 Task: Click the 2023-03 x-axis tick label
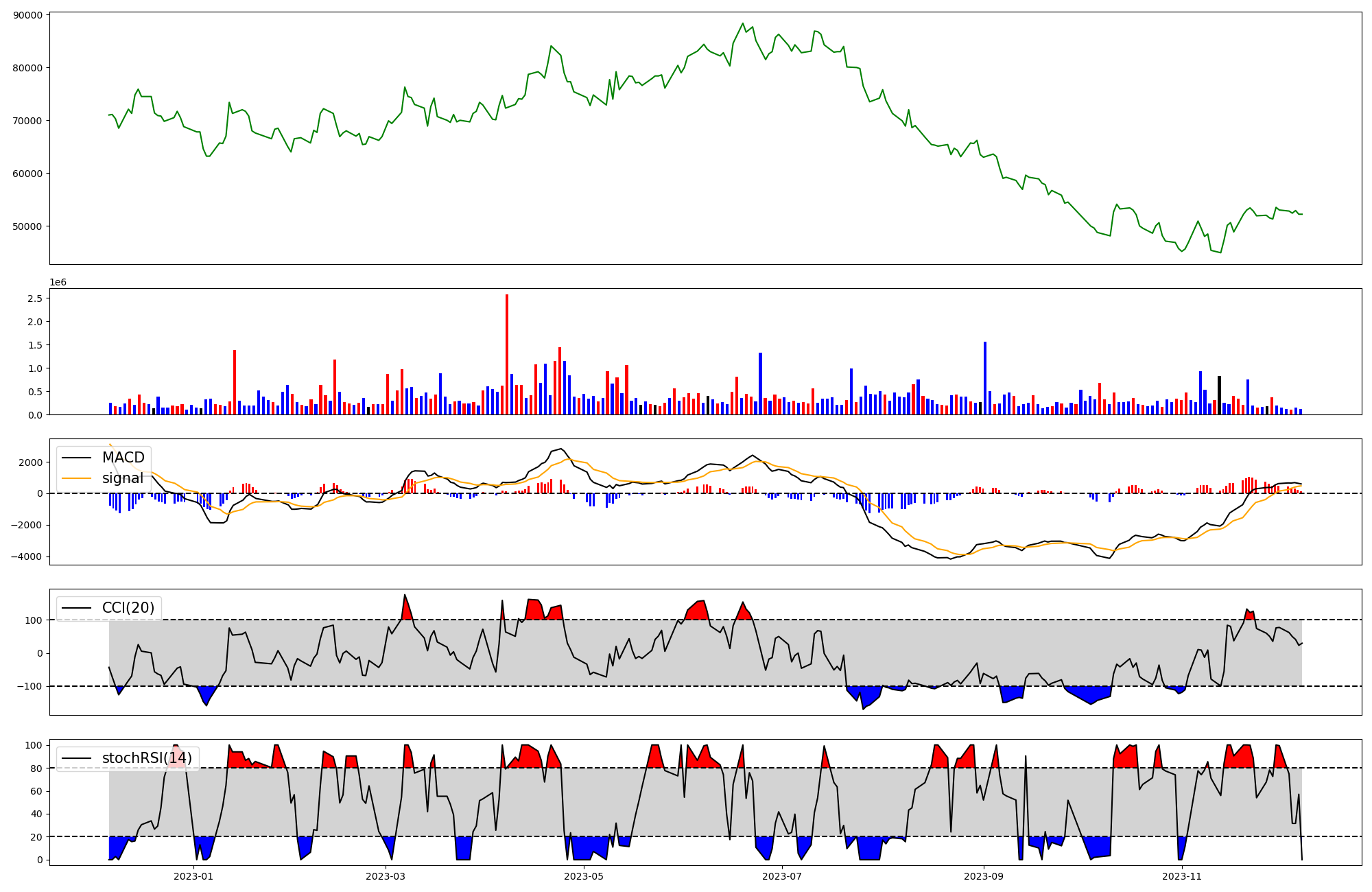click(x=386, y=876)
